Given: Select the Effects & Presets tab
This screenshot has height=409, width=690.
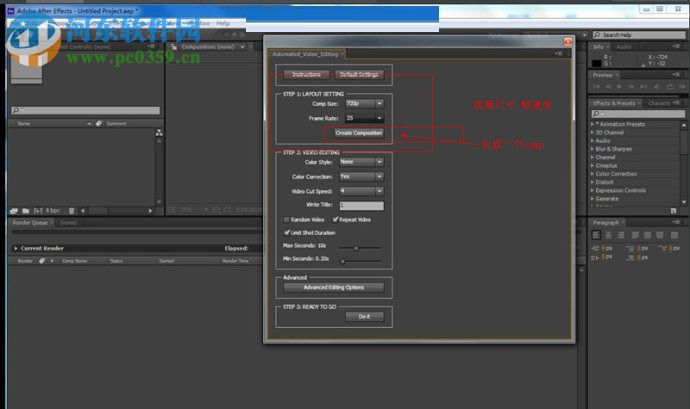Looking at the screenshot, I should click(614, 103).
